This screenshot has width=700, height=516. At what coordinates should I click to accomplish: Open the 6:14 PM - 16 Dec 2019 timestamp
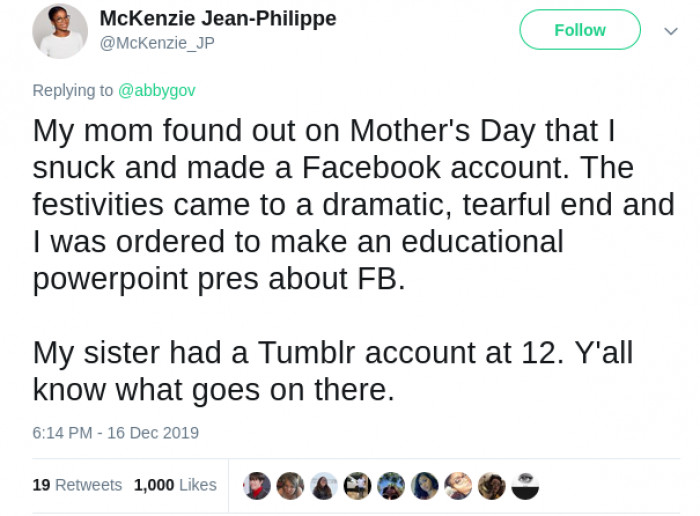coord(116,433)
